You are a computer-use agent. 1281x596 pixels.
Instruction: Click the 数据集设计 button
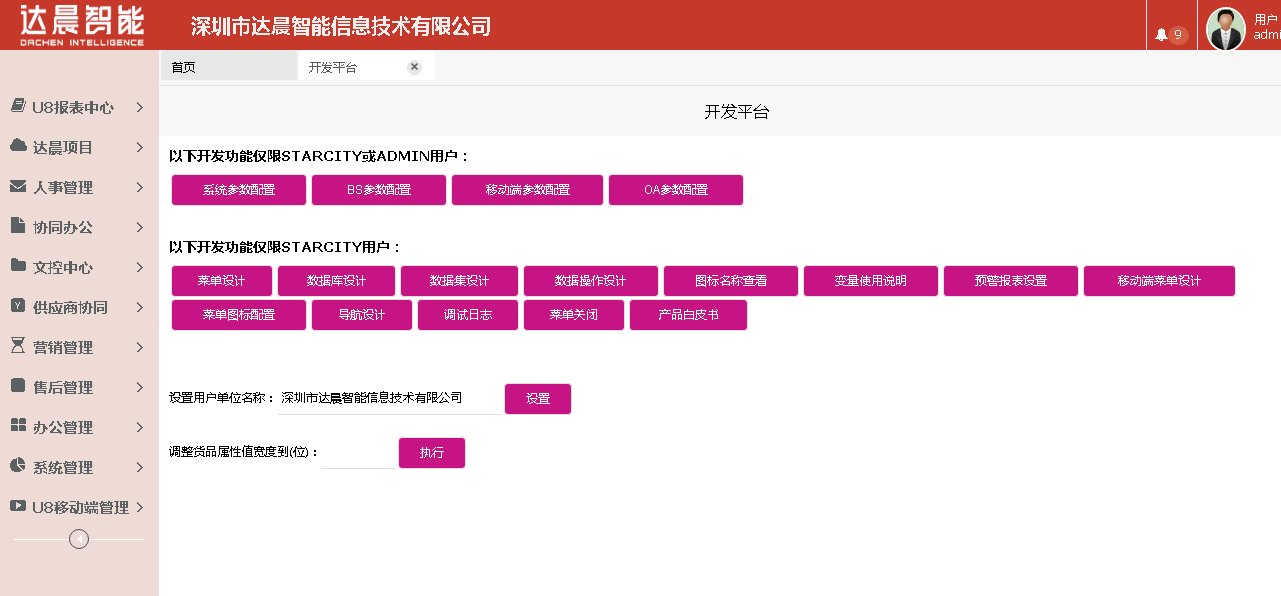(x=460, y=281)
